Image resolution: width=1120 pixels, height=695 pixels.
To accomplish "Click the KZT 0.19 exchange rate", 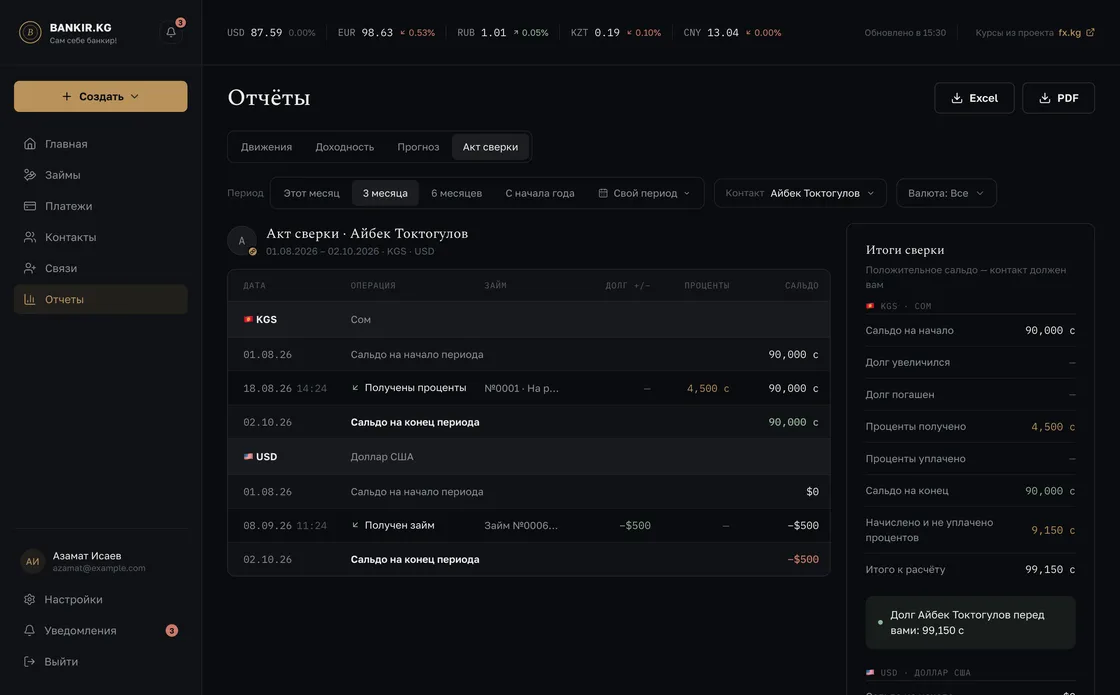I will coord(616,33).
